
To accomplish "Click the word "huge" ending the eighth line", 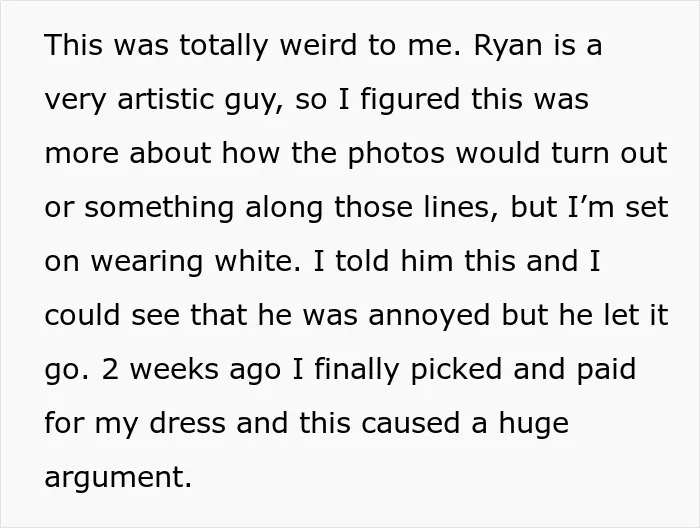I will 533,424.
